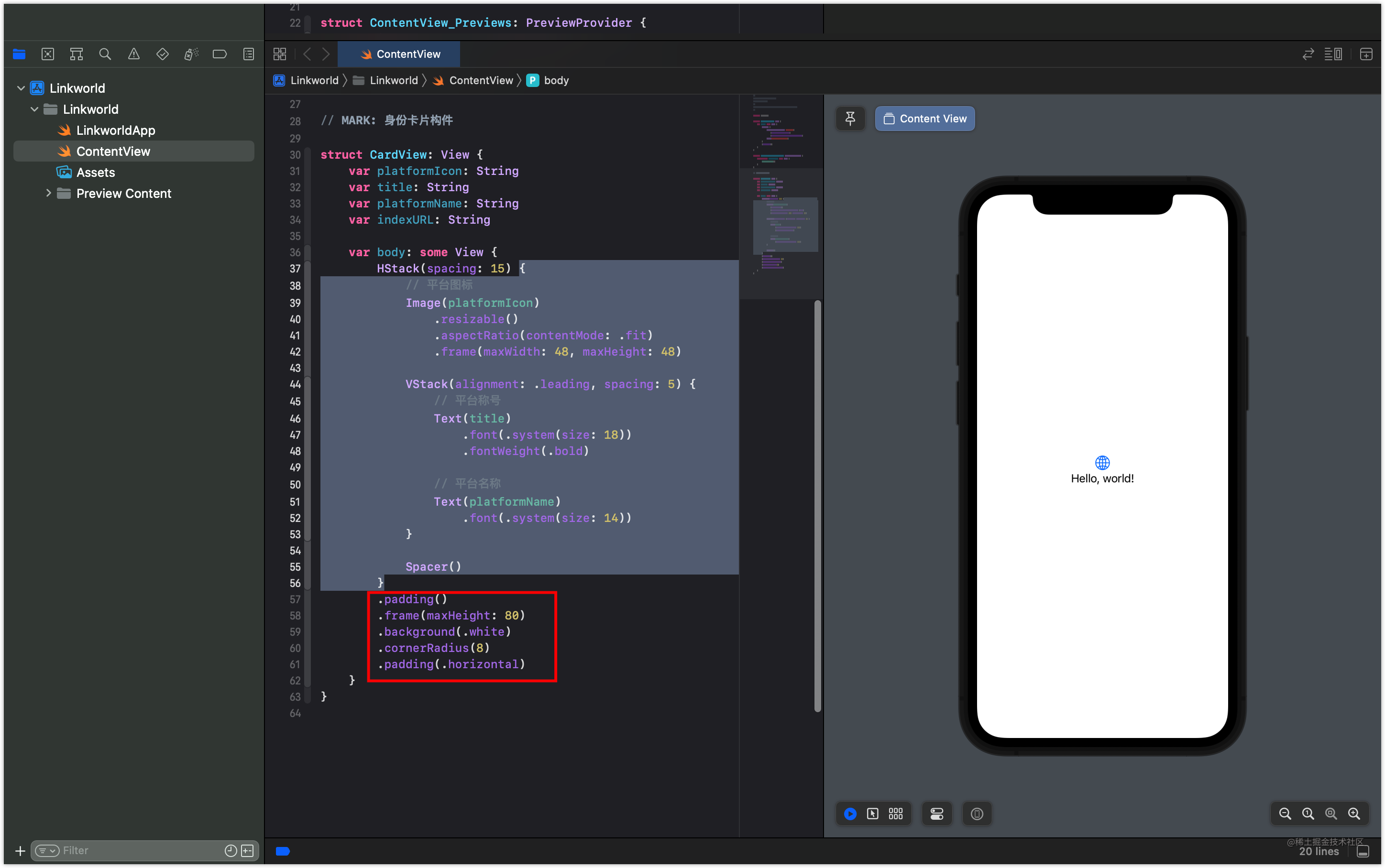
Task: Click the editor vertical scrollbar
Action: tap(818, 505)
